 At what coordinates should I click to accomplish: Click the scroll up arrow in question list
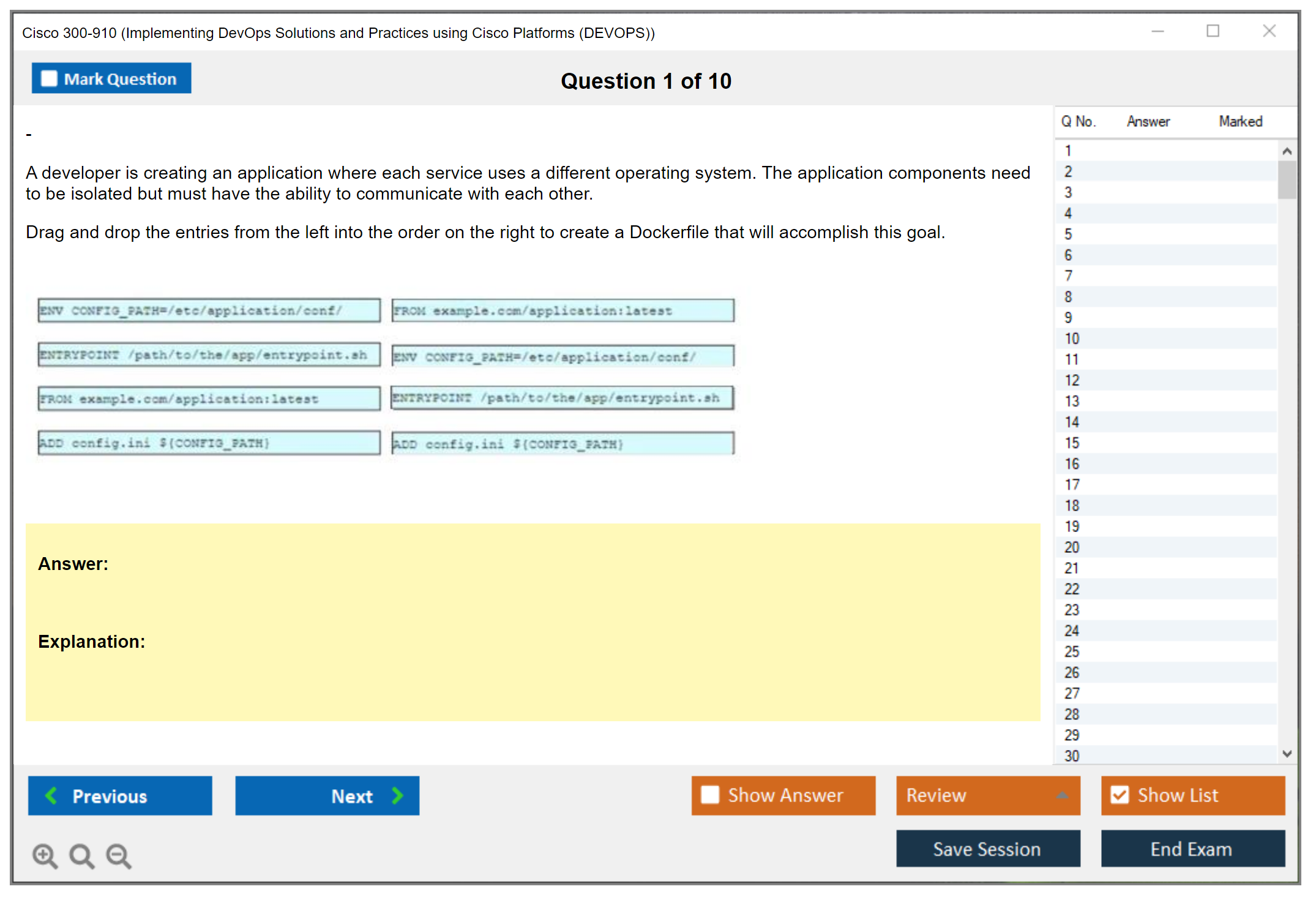pyautogui.click(x=1287, y=151)
